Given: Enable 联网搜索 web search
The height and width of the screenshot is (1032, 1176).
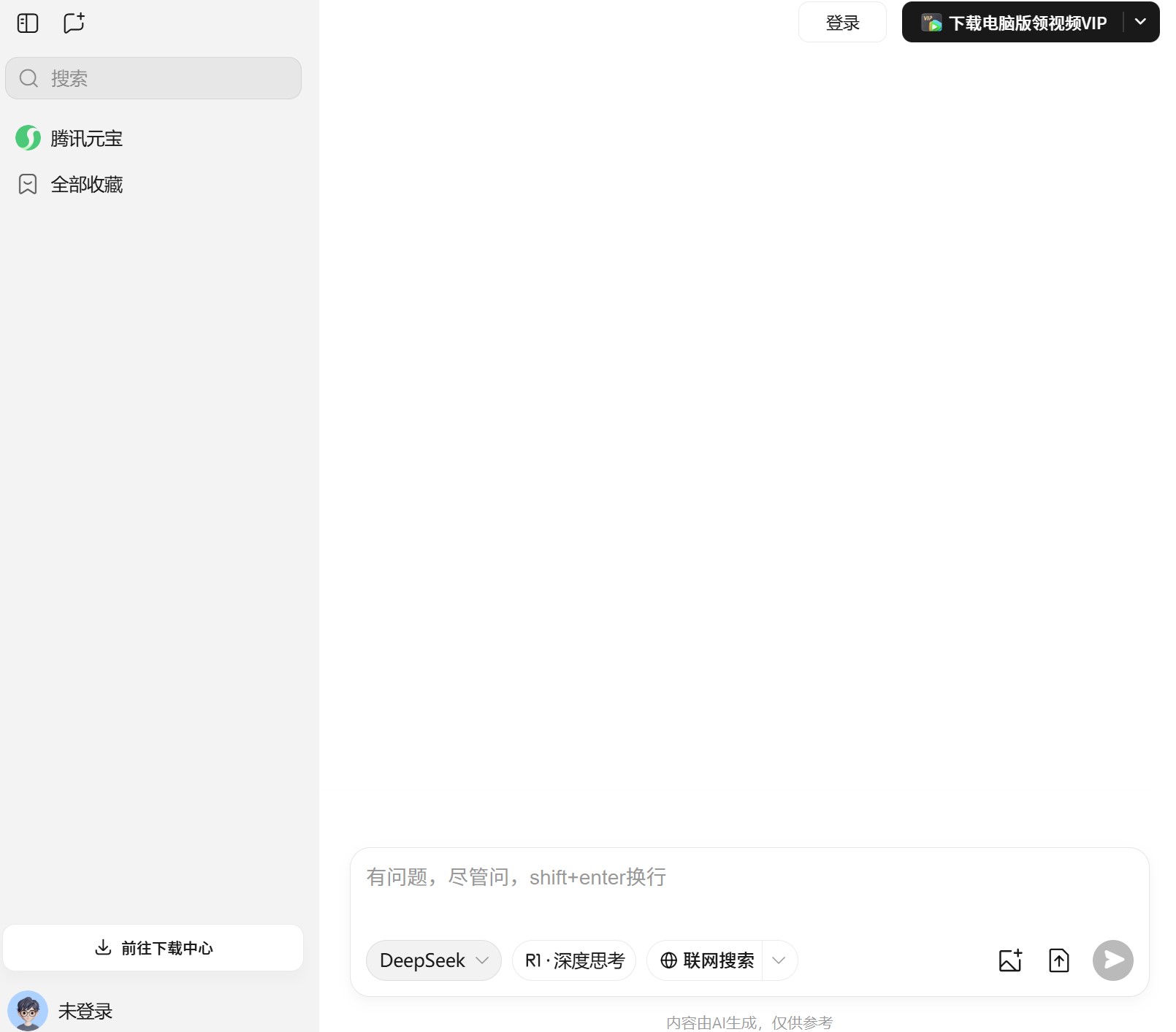Looking at the screenshot, I should pyautogui.click(x=706, y=960).
